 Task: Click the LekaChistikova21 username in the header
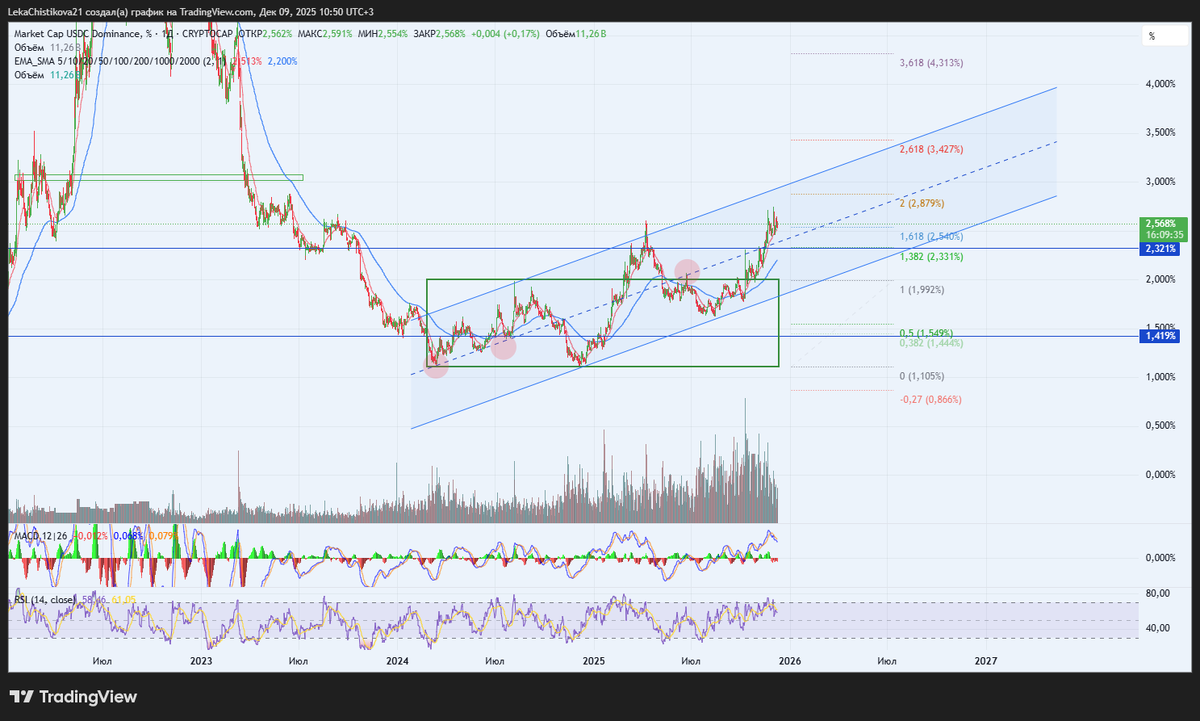(x=48, y=11)
